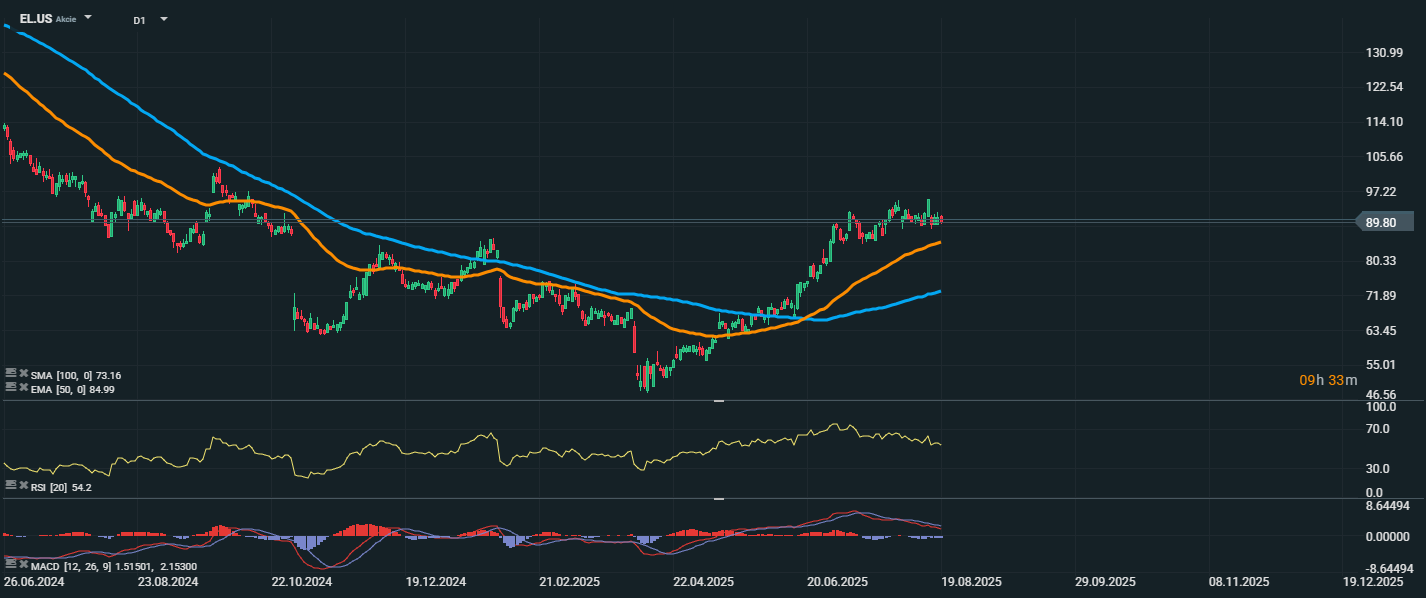Screen dimensions: 1426x598
Task: Click the 19.12.2024 date on time axis
Action: pyautogui.click(x=436, y=581)
